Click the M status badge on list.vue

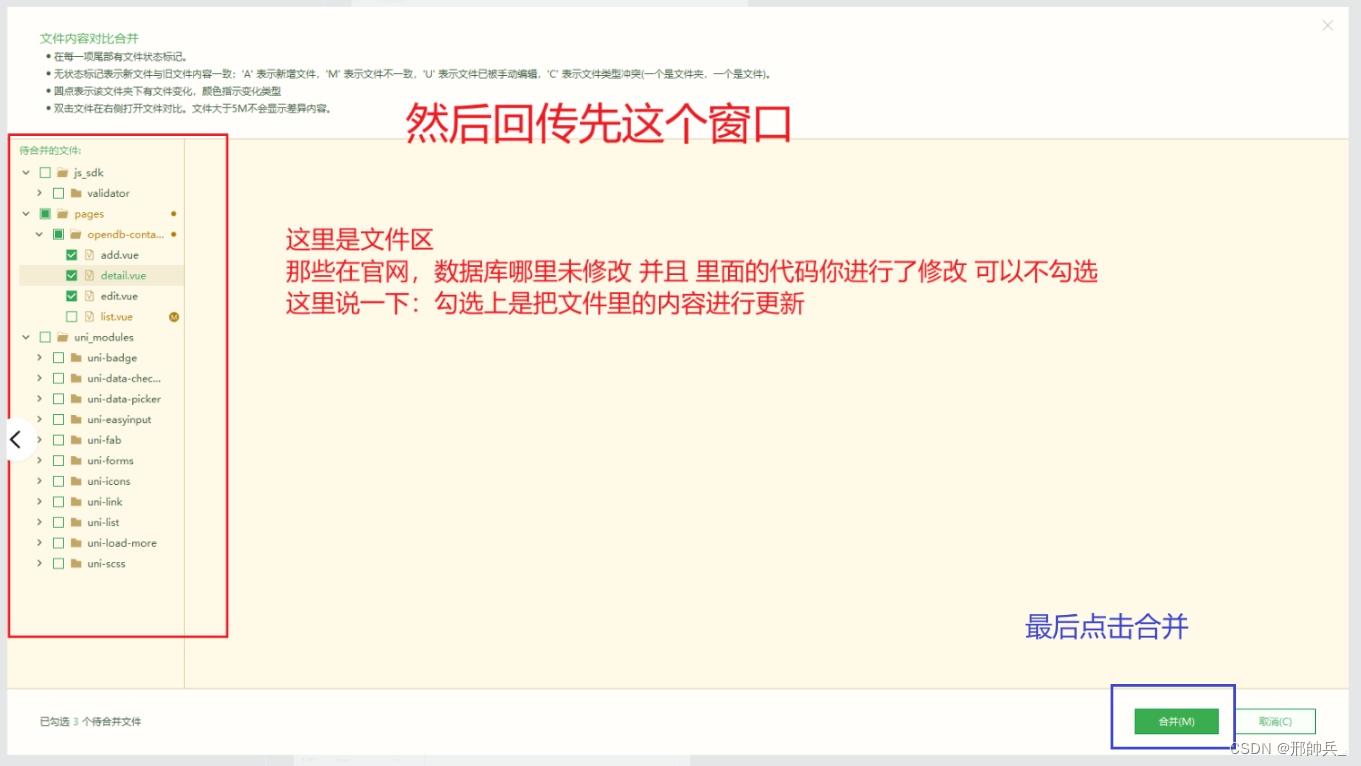point(172,316)
